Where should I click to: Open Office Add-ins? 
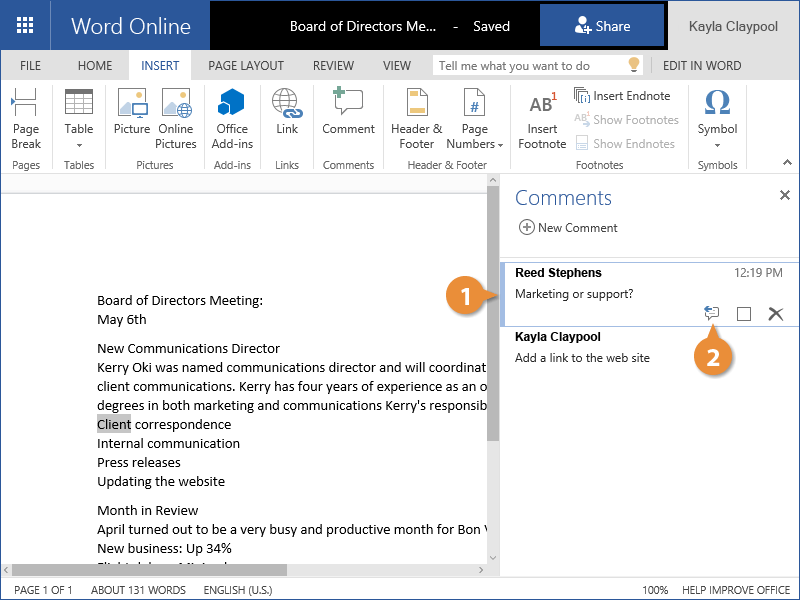pyautogui.click(x=232, y=118)
